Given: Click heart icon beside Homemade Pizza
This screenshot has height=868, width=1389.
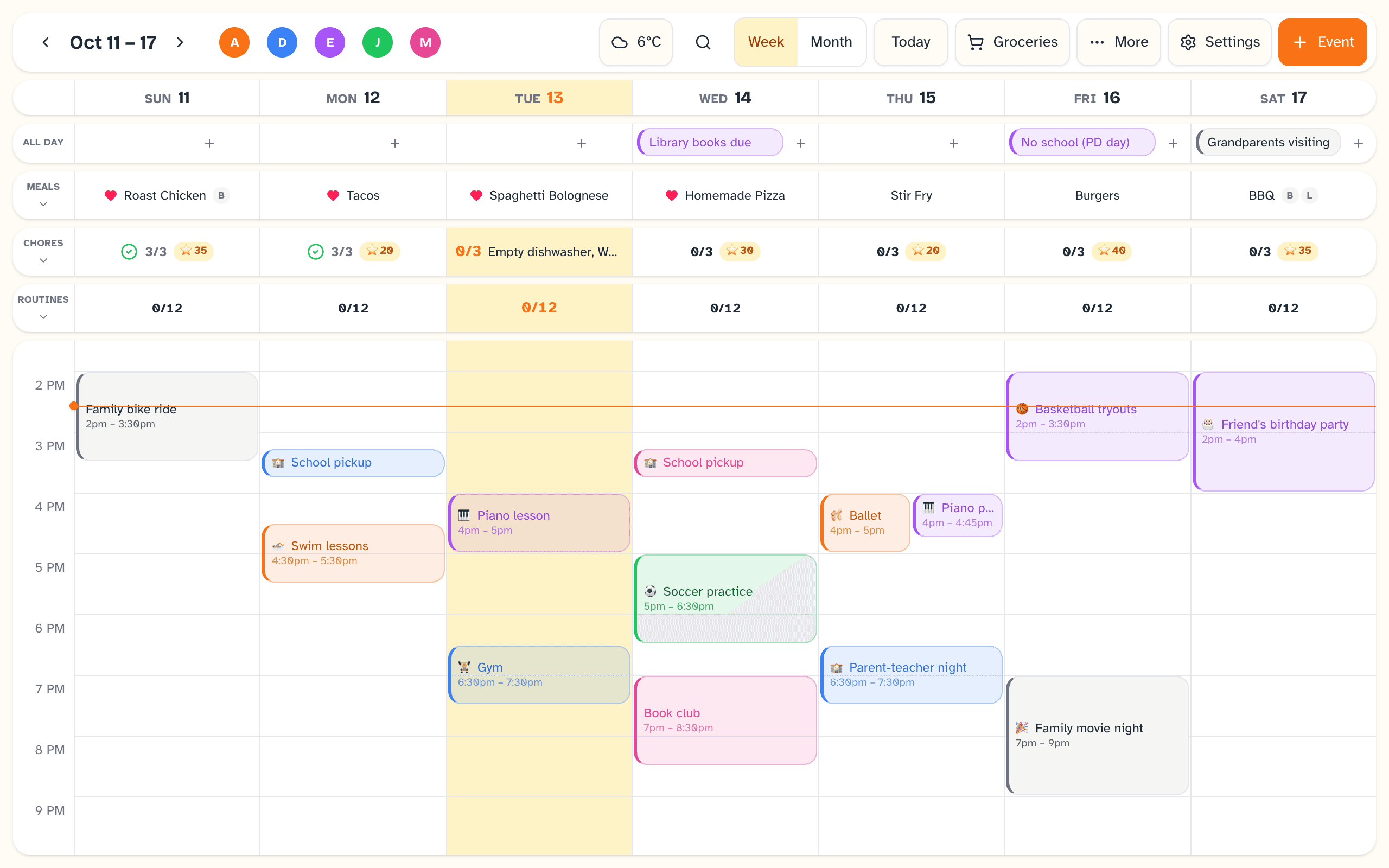Looking at the screenshot, I should coord(672,195).
